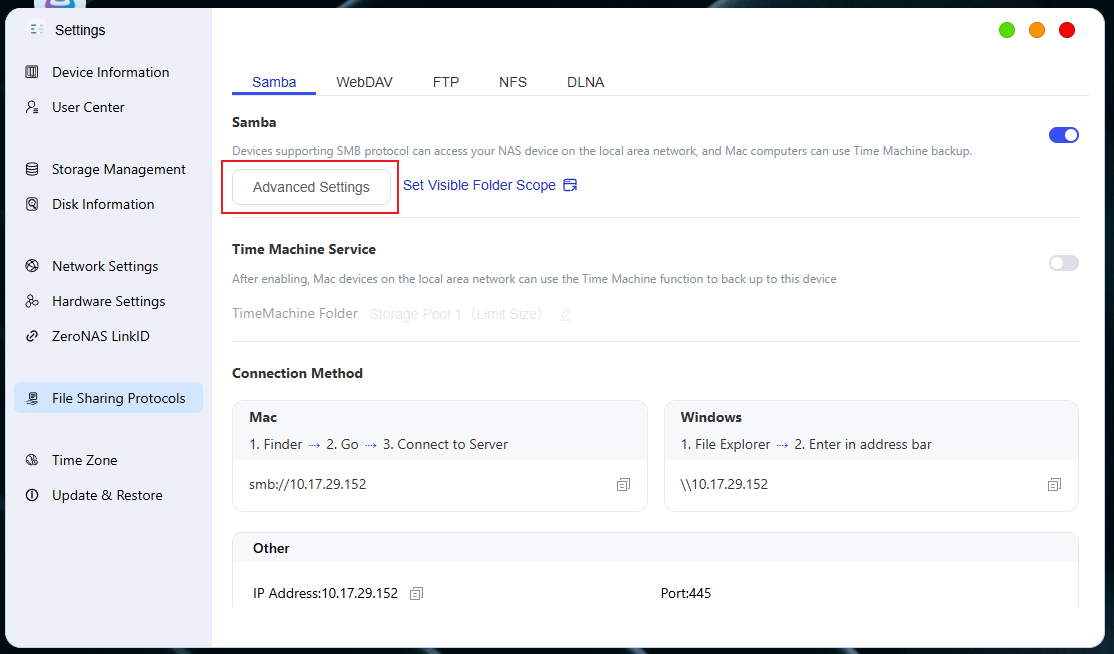This screenshot has height=654, width=1114.
Task: Click the File Sharing Protocols icon
Action: [x=32, y=398]
